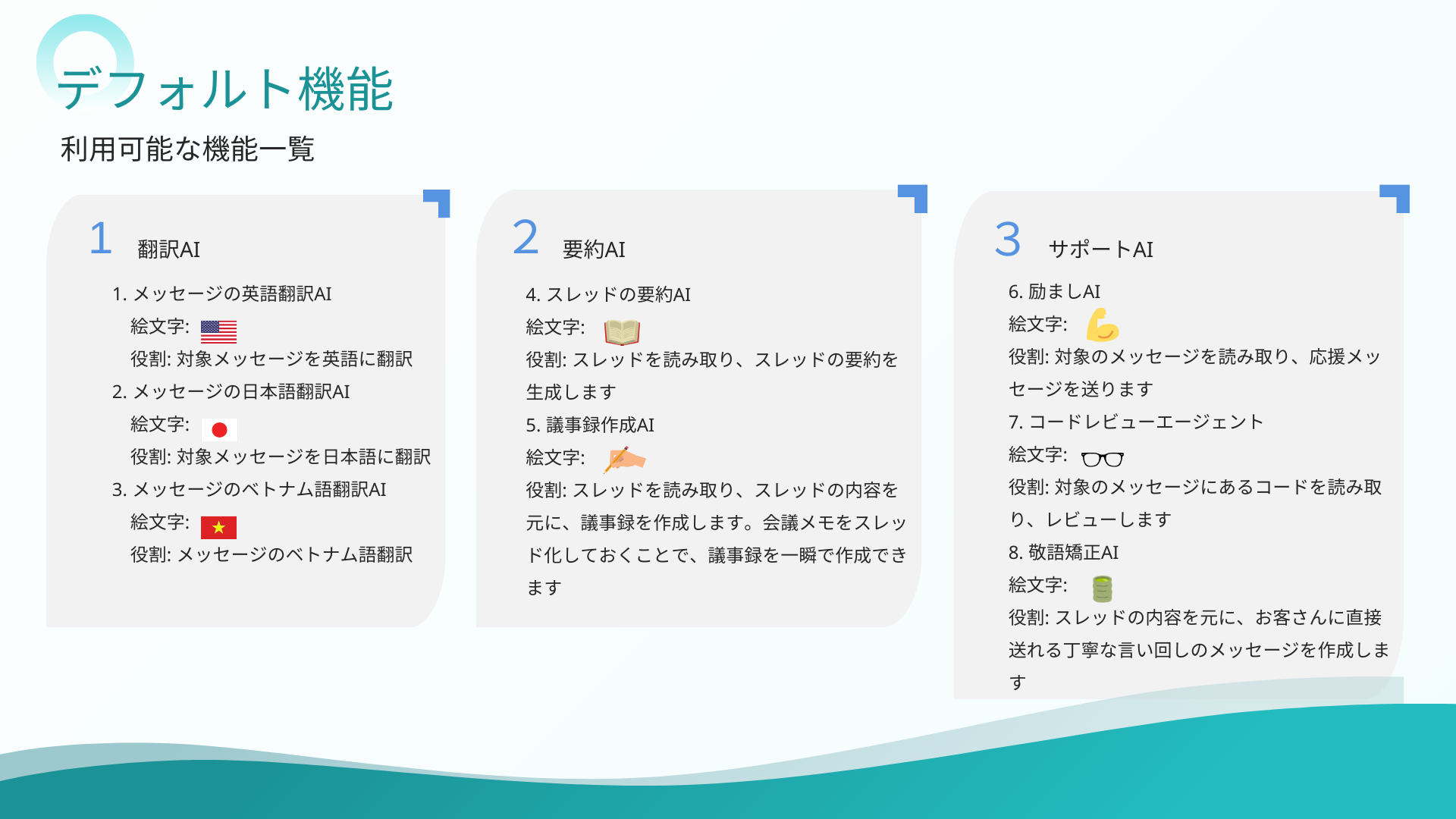Click item 4. スレッドの要約AI

(x=608, y=294)
